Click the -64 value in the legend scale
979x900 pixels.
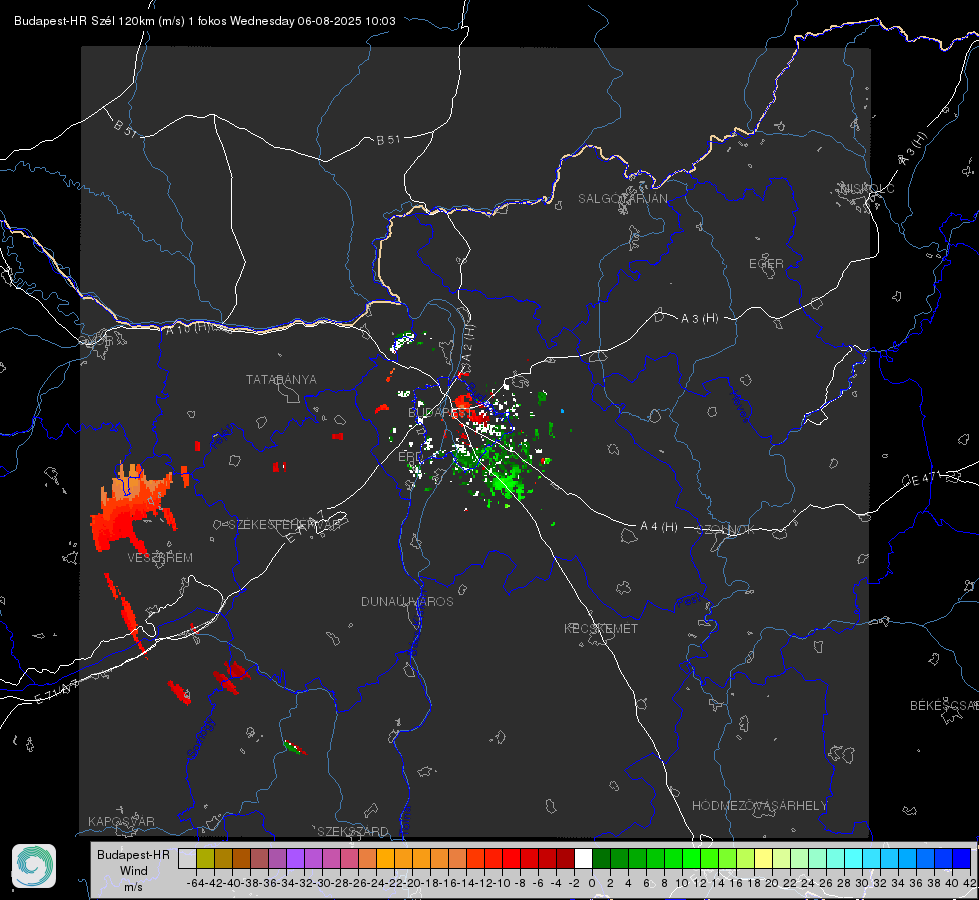pos(196,883)
